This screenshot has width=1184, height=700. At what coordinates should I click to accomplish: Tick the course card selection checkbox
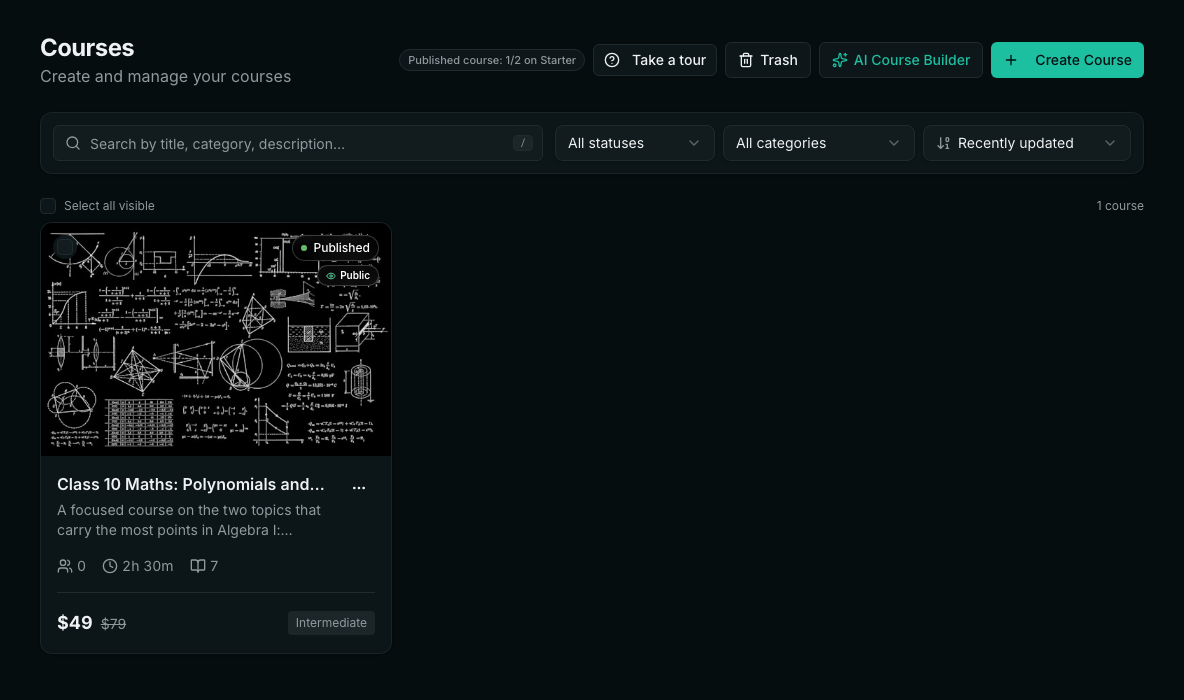[x=65, y=246]
